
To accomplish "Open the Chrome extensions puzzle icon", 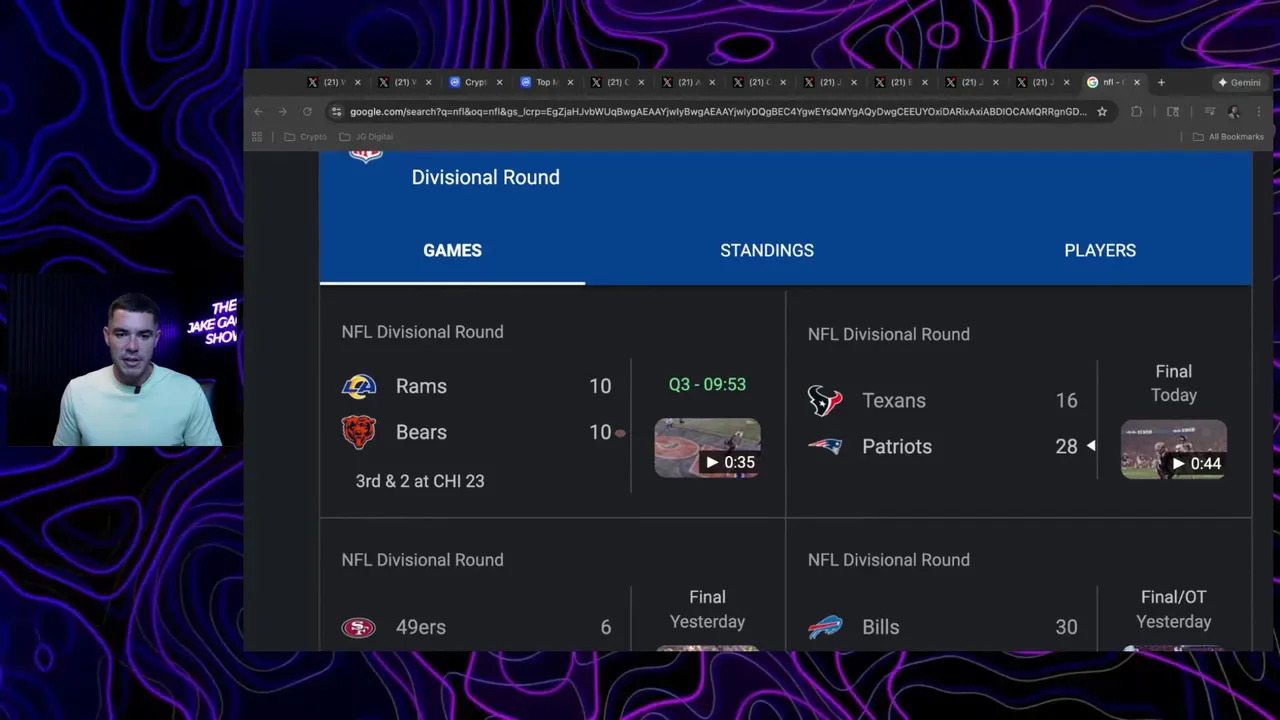I will pyautogui.click(x=1136, y=112).
